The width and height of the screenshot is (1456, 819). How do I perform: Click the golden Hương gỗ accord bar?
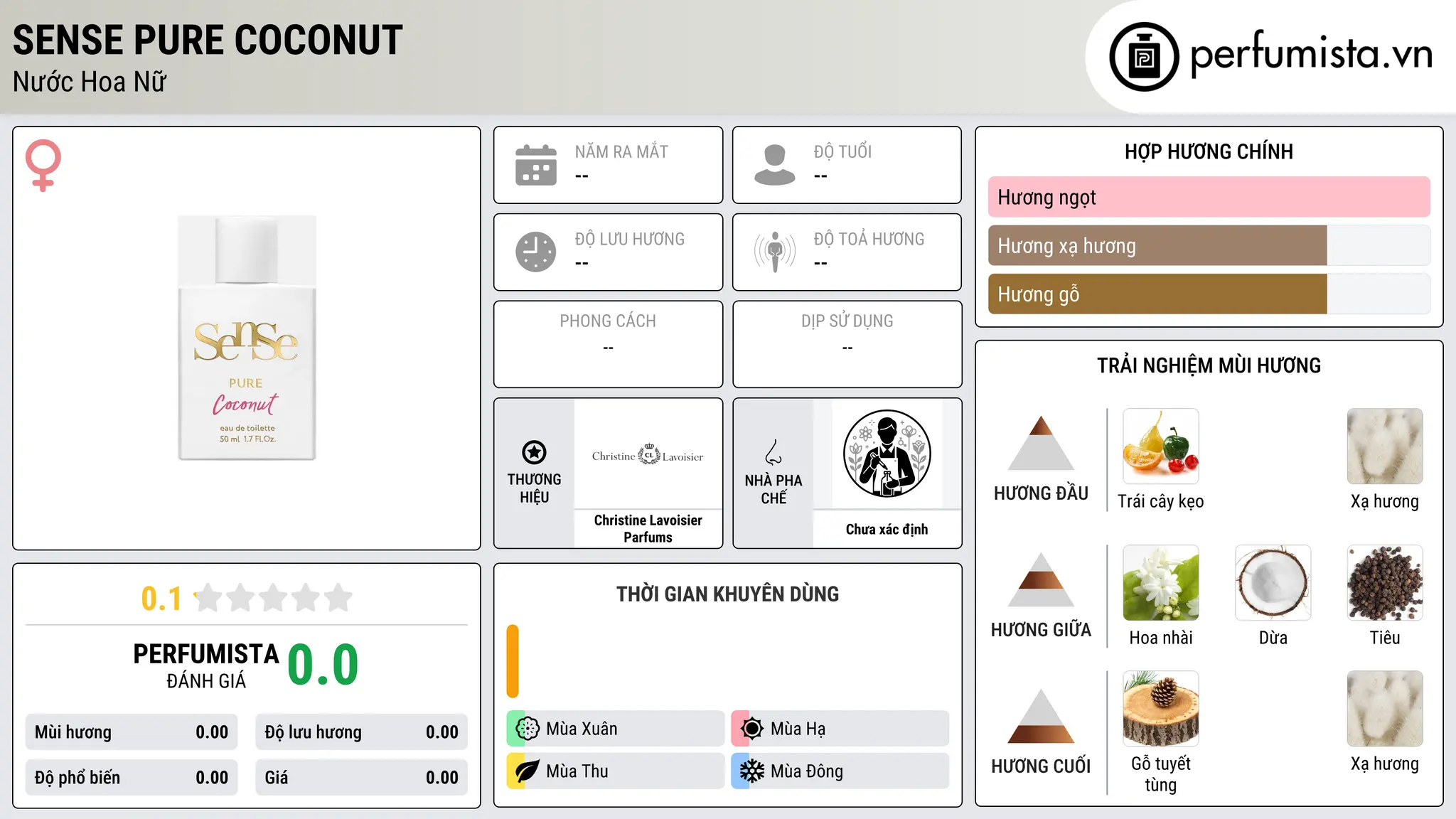(1157, 294)
